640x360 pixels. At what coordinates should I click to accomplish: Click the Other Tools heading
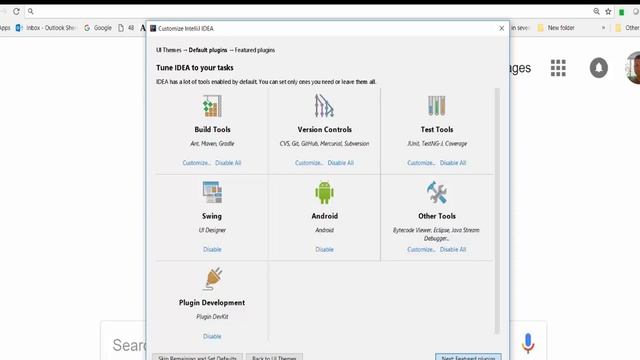pyautogui.click(x=437, y=216)
